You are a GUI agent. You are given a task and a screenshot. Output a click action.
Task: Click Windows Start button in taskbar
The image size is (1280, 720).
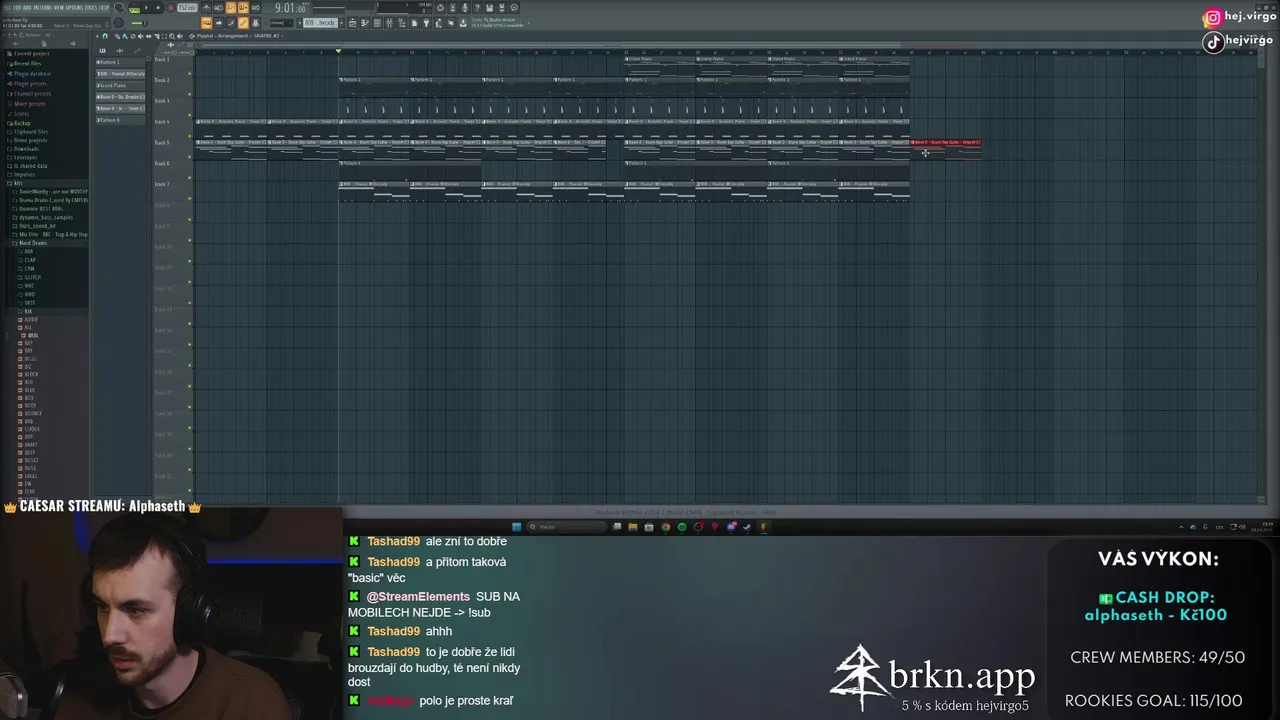click(516, 526)
